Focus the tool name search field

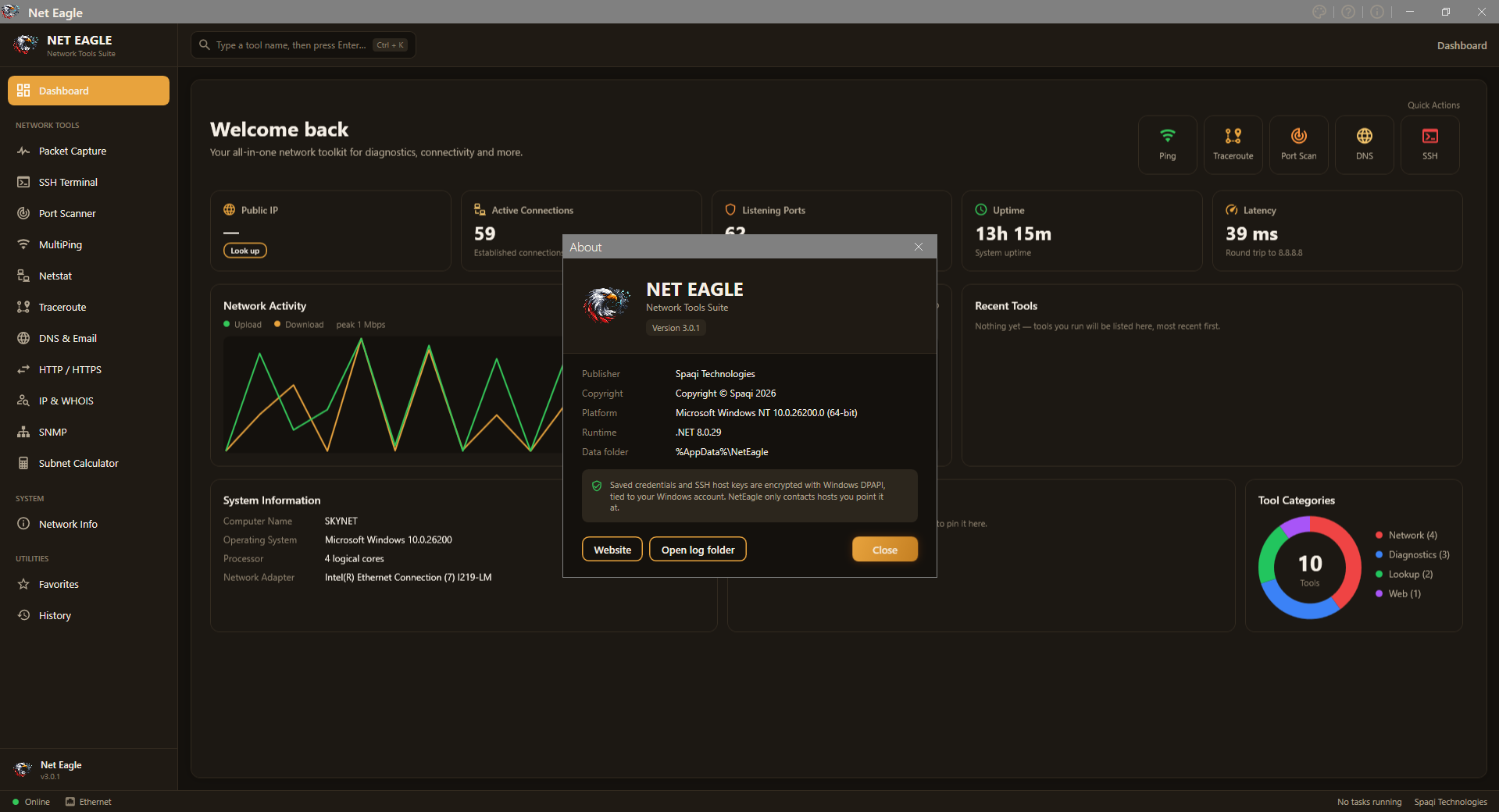[303, 45]
